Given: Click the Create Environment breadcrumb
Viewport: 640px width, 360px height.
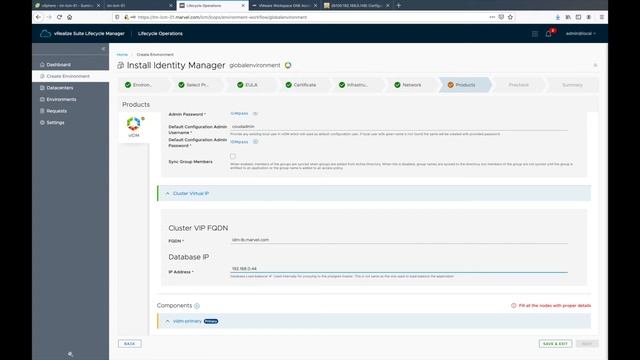Looking at the screenshot, I should tap(155, 54).
